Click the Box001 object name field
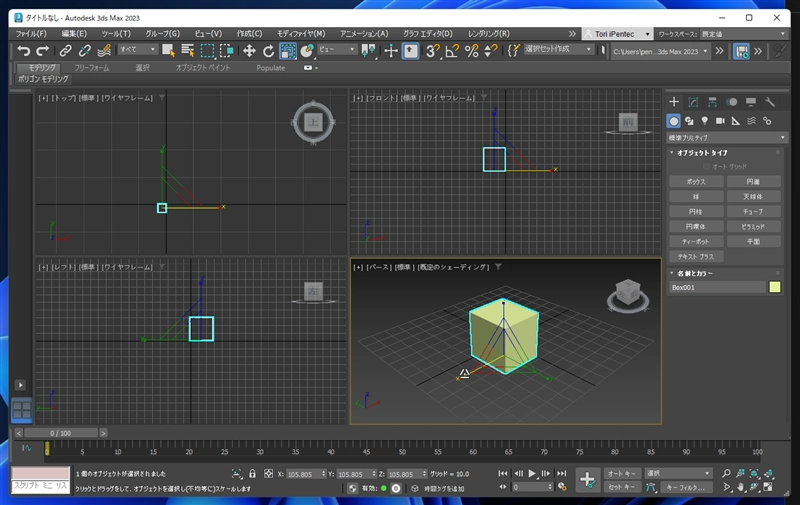This screenshot has width=800, height=505. click(717, 287)
